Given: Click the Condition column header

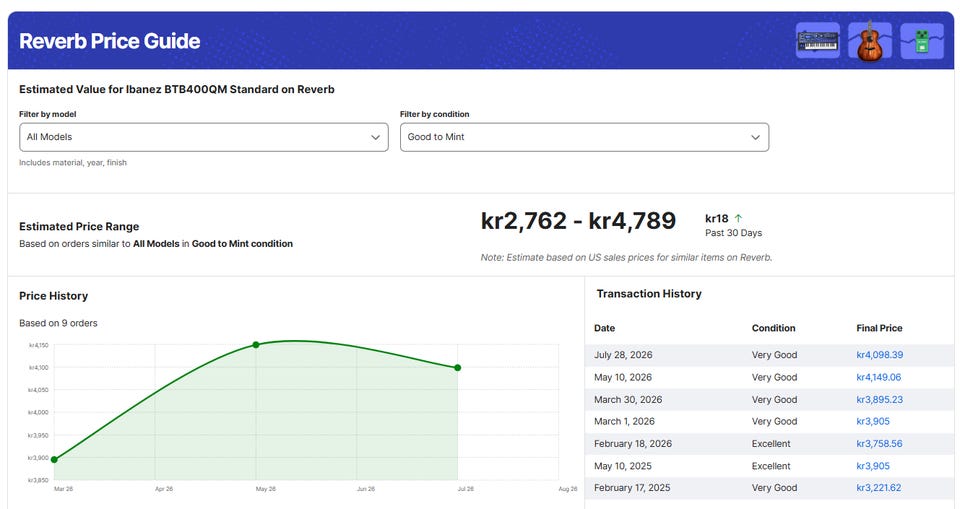Looking at the screenshot, I should point(773,328).
